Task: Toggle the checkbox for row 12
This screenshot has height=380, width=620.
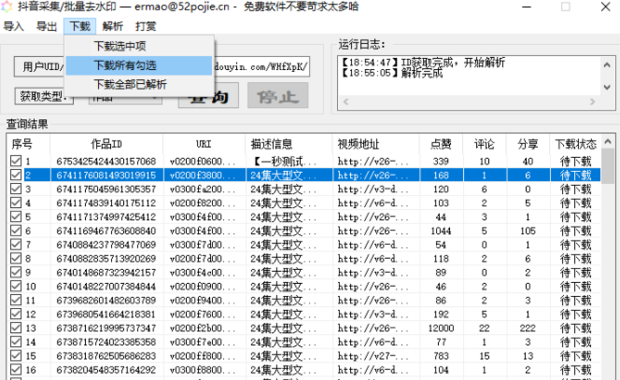Action: (16, 314)
